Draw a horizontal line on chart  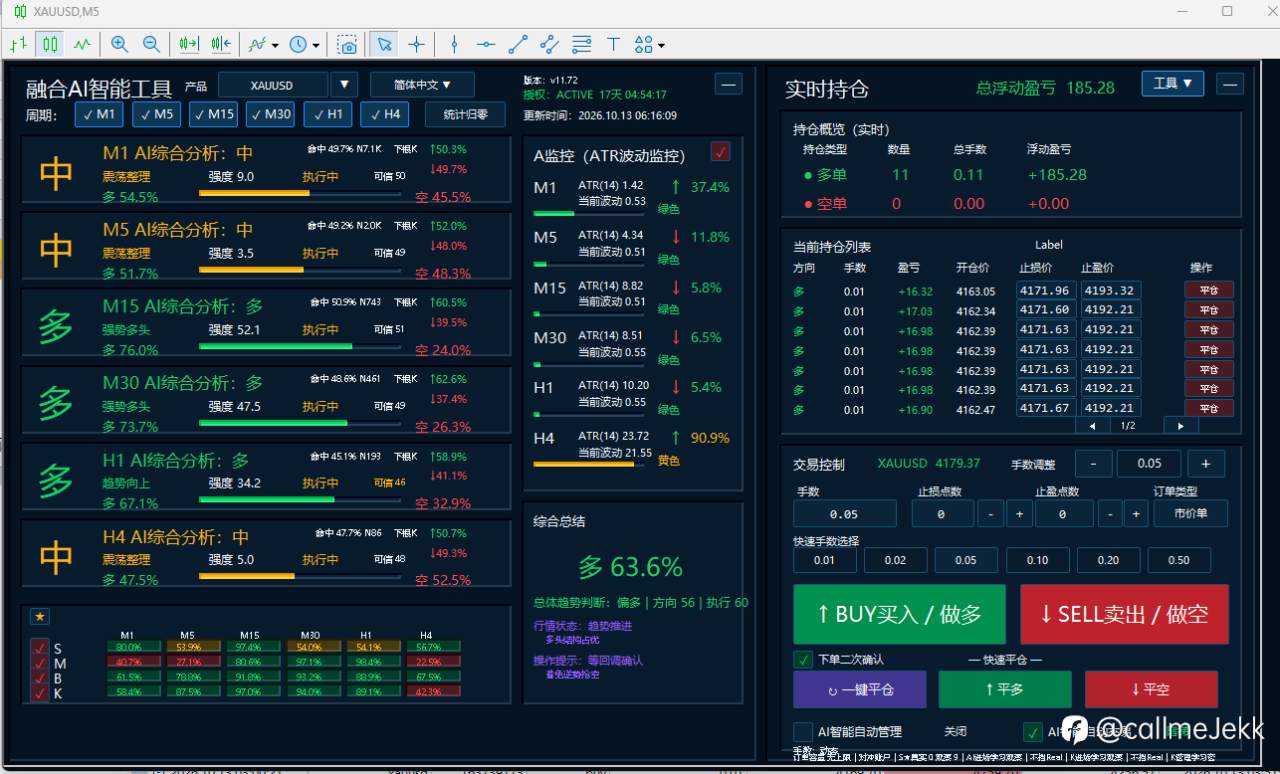click(x=486, y=44)
